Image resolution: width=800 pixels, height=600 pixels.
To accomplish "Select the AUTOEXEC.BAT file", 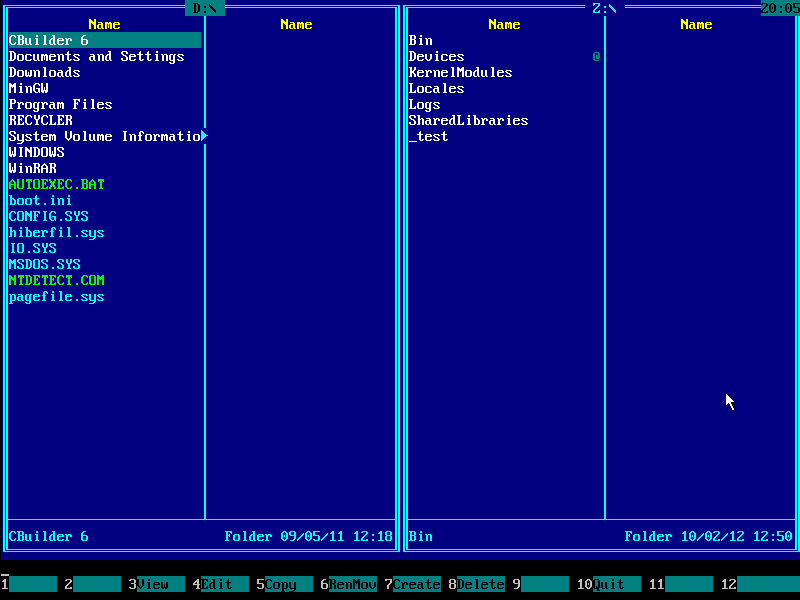I will click(x=57, y=184).
